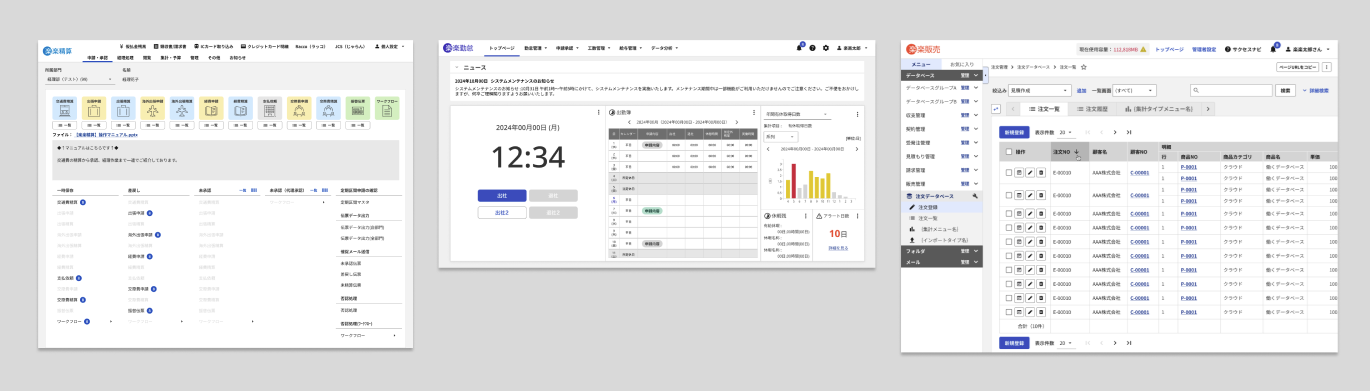Toggle select-all checkbox in 操作 header

tap(1009, 152)
